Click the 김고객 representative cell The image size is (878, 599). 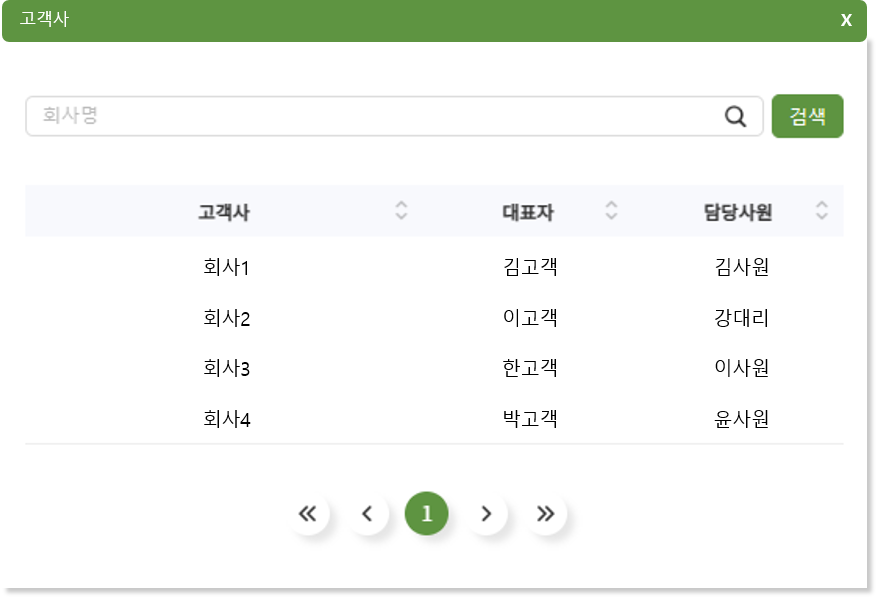tap(530, 267)
